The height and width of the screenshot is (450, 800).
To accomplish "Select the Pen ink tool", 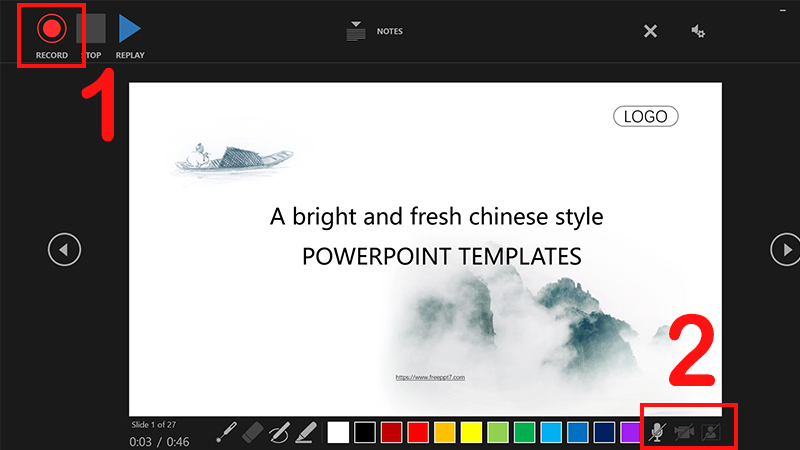I will tap(279, 432).
